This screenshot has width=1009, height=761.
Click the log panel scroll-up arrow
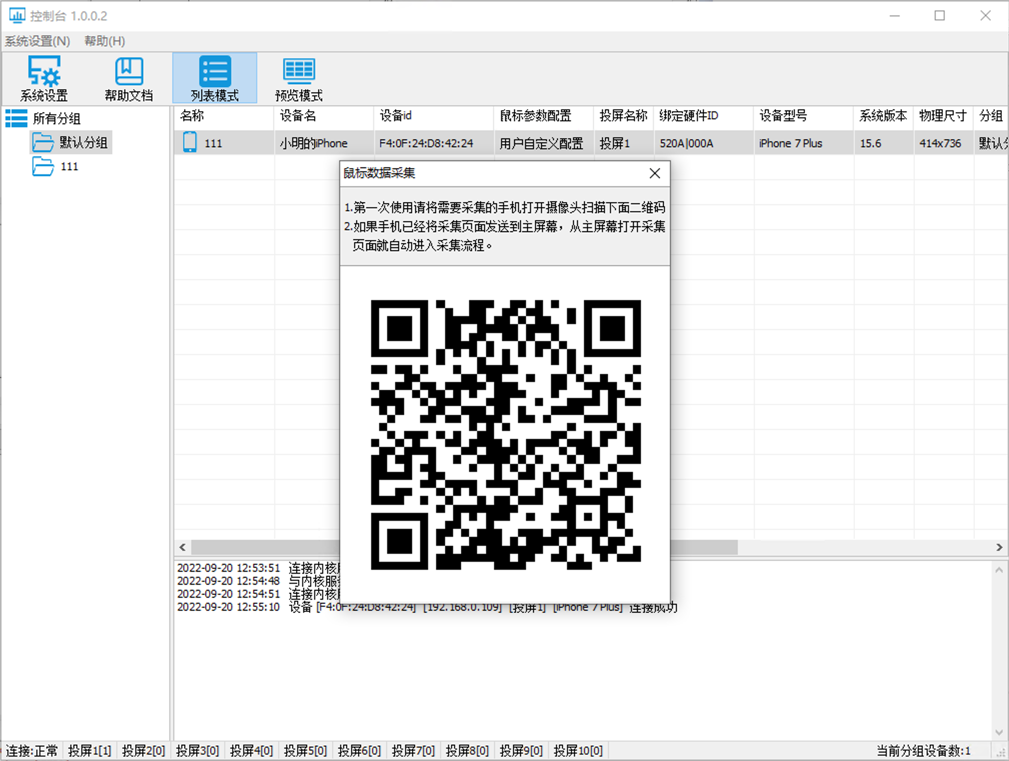[x=999, y=570]
